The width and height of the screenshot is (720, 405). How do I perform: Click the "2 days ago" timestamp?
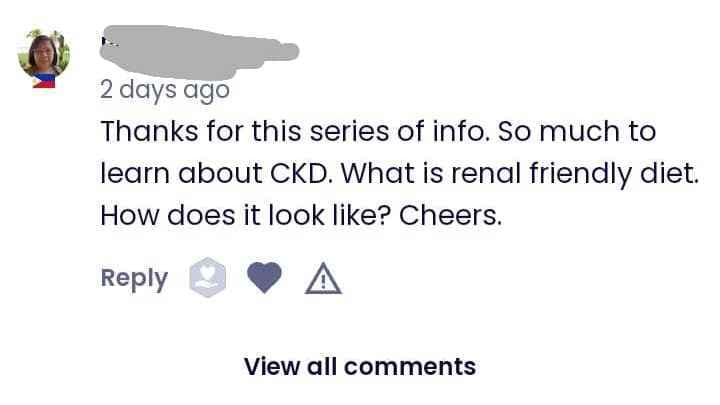click(164, 89)
